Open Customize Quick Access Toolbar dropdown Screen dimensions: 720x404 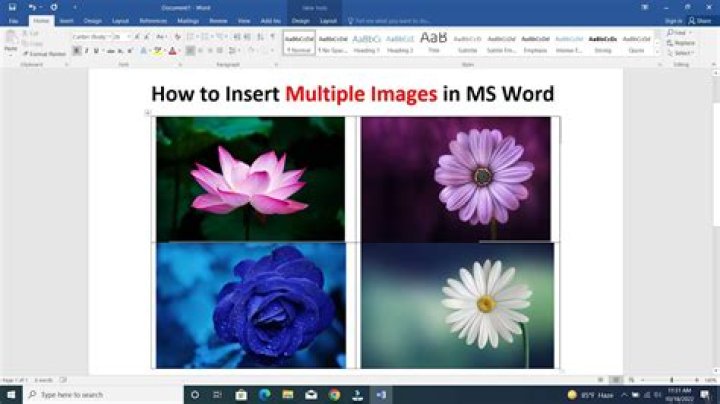(75, 7)
